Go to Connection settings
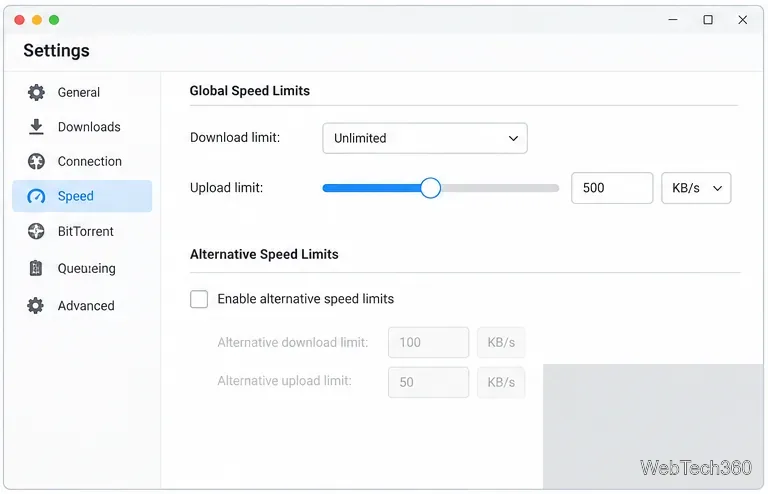Image resolution: width=768 pixels, height=494 pixels. (82, 161)
